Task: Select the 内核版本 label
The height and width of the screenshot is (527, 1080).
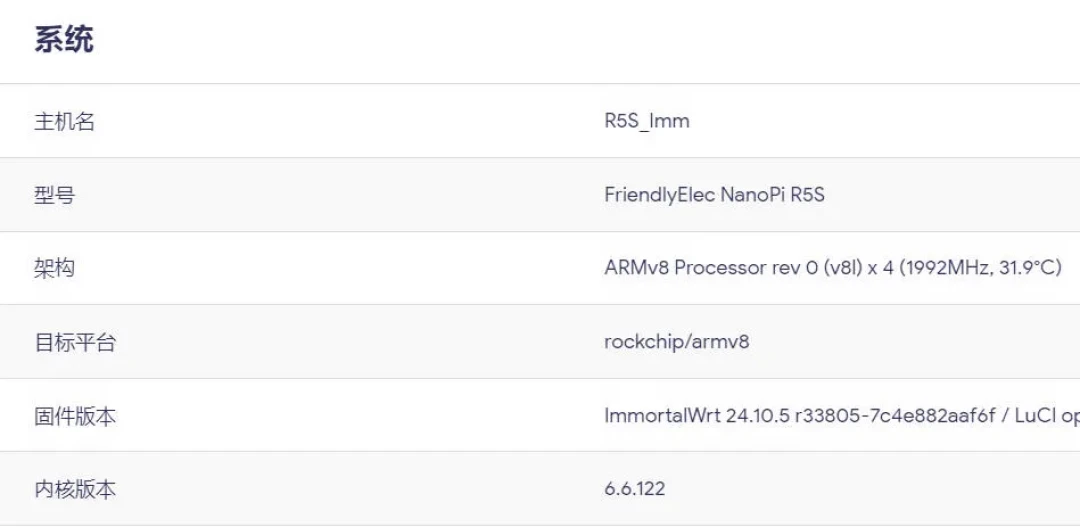Action: tap(75, 490)
